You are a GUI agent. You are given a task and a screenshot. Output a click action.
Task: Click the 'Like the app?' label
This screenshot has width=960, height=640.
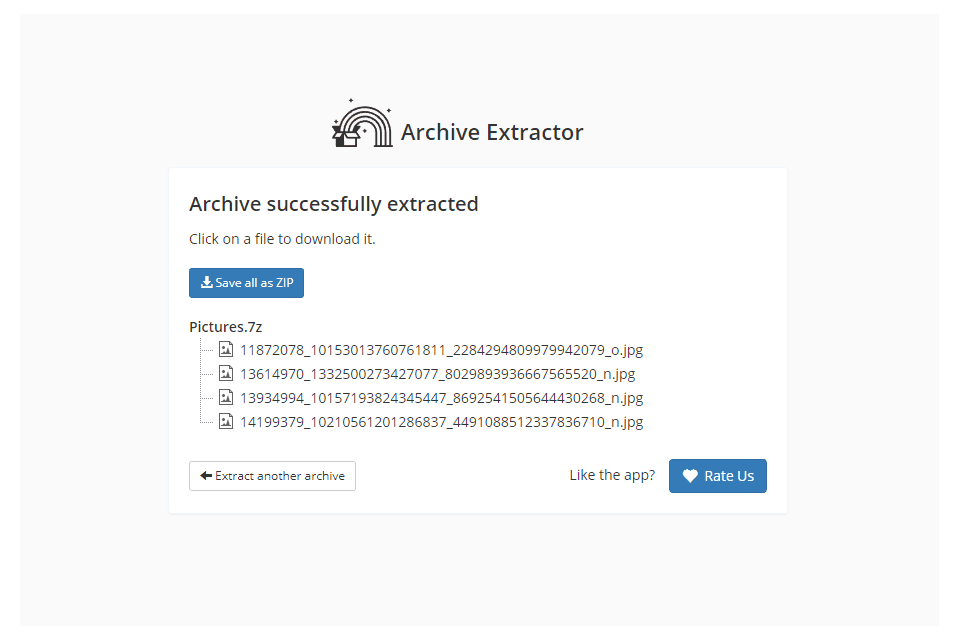tap(612, 475)
